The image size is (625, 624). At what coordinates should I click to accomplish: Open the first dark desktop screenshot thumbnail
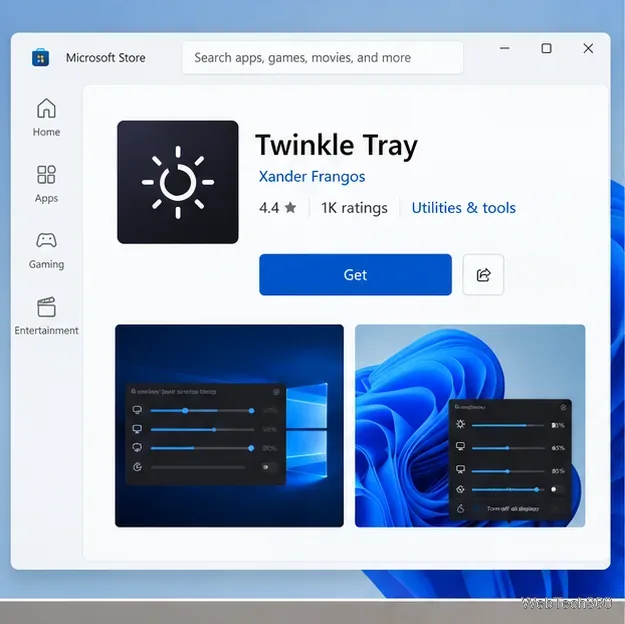pyautogui.click(x=229, y=425)
